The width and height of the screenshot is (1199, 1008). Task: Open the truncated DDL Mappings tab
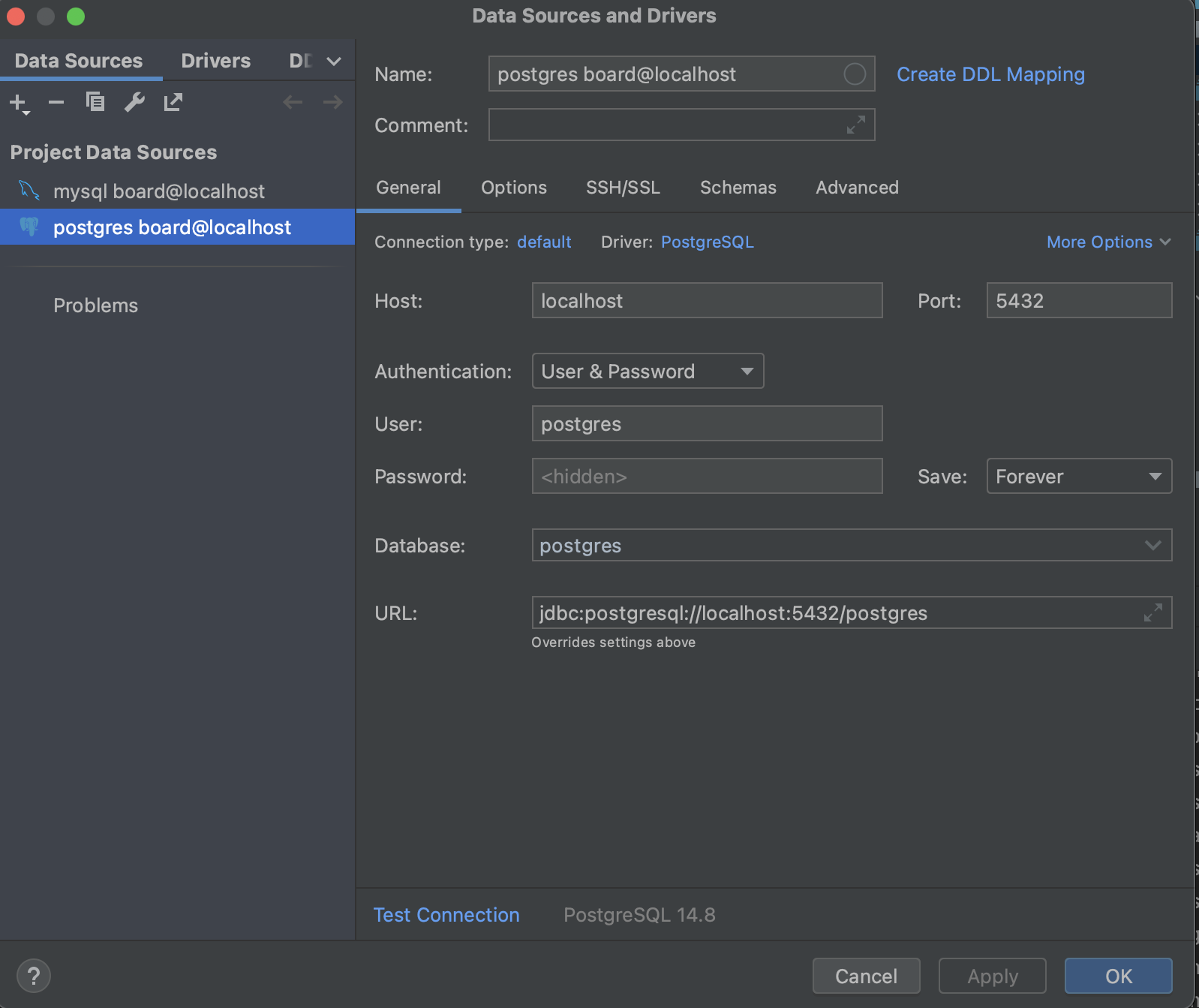(300, 61)
